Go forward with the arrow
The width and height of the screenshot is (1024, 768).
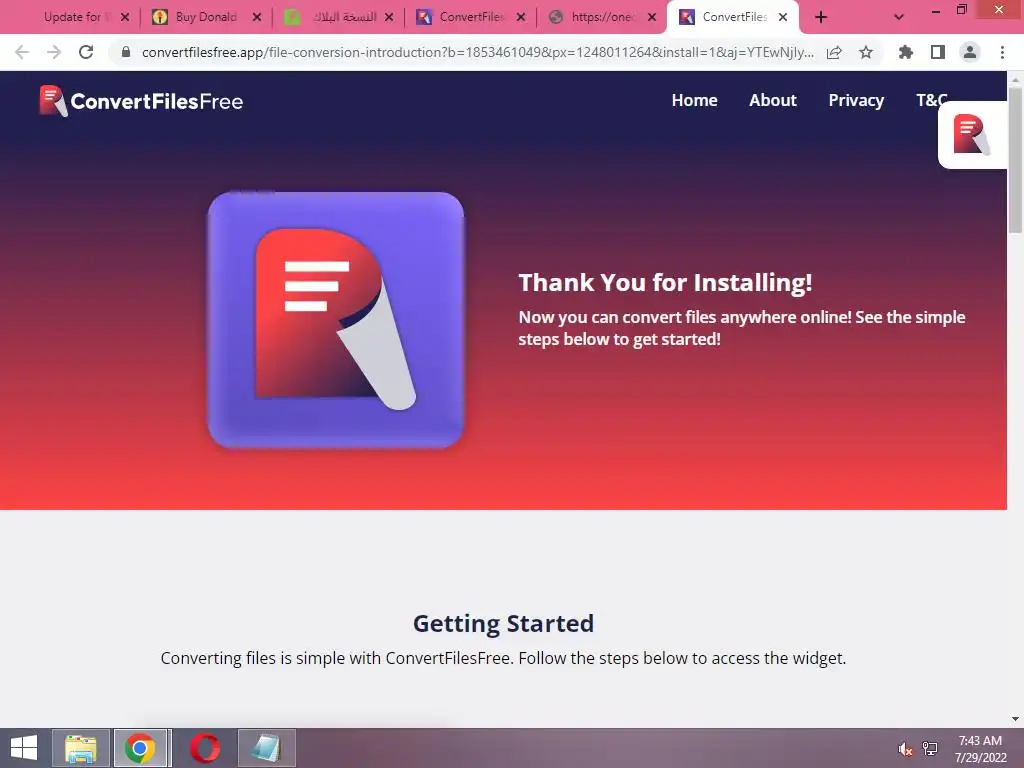click(x=54, y=52)
